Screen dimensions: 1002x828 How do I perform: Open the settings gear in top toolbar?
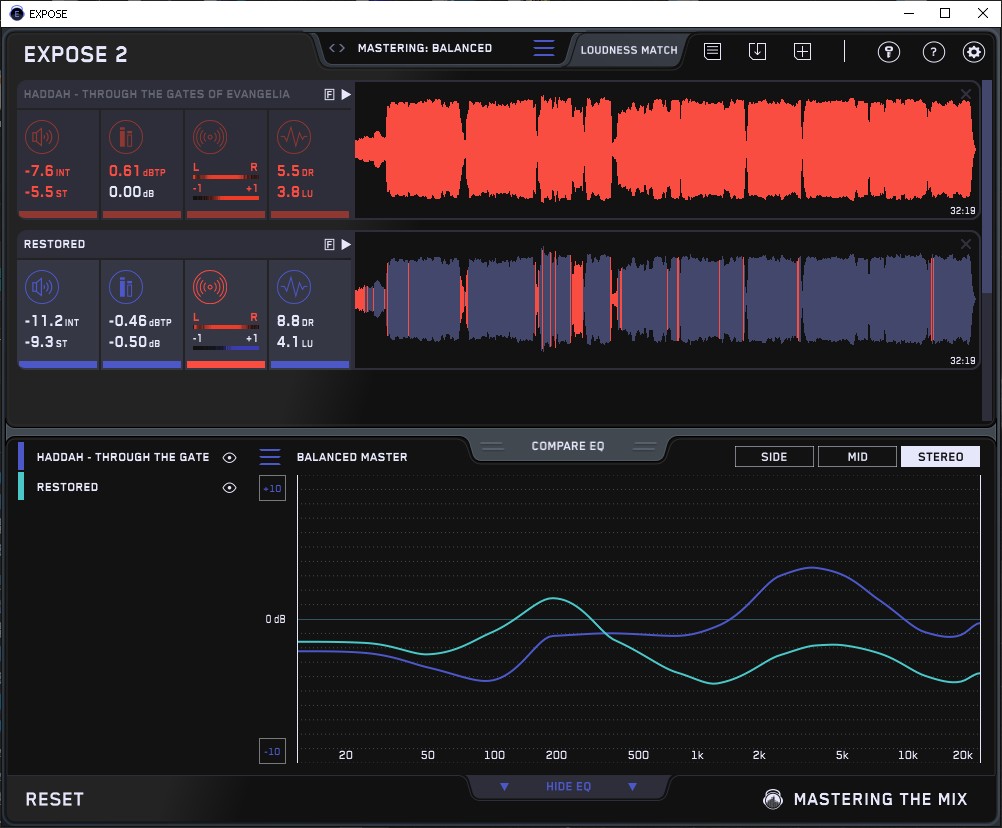click(973, 52)
